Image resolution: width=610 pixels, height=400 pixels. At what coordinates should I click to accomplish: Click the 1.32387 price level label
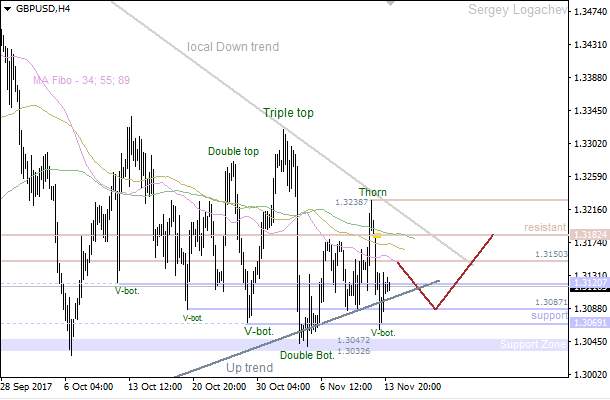(x=352, y=203)
